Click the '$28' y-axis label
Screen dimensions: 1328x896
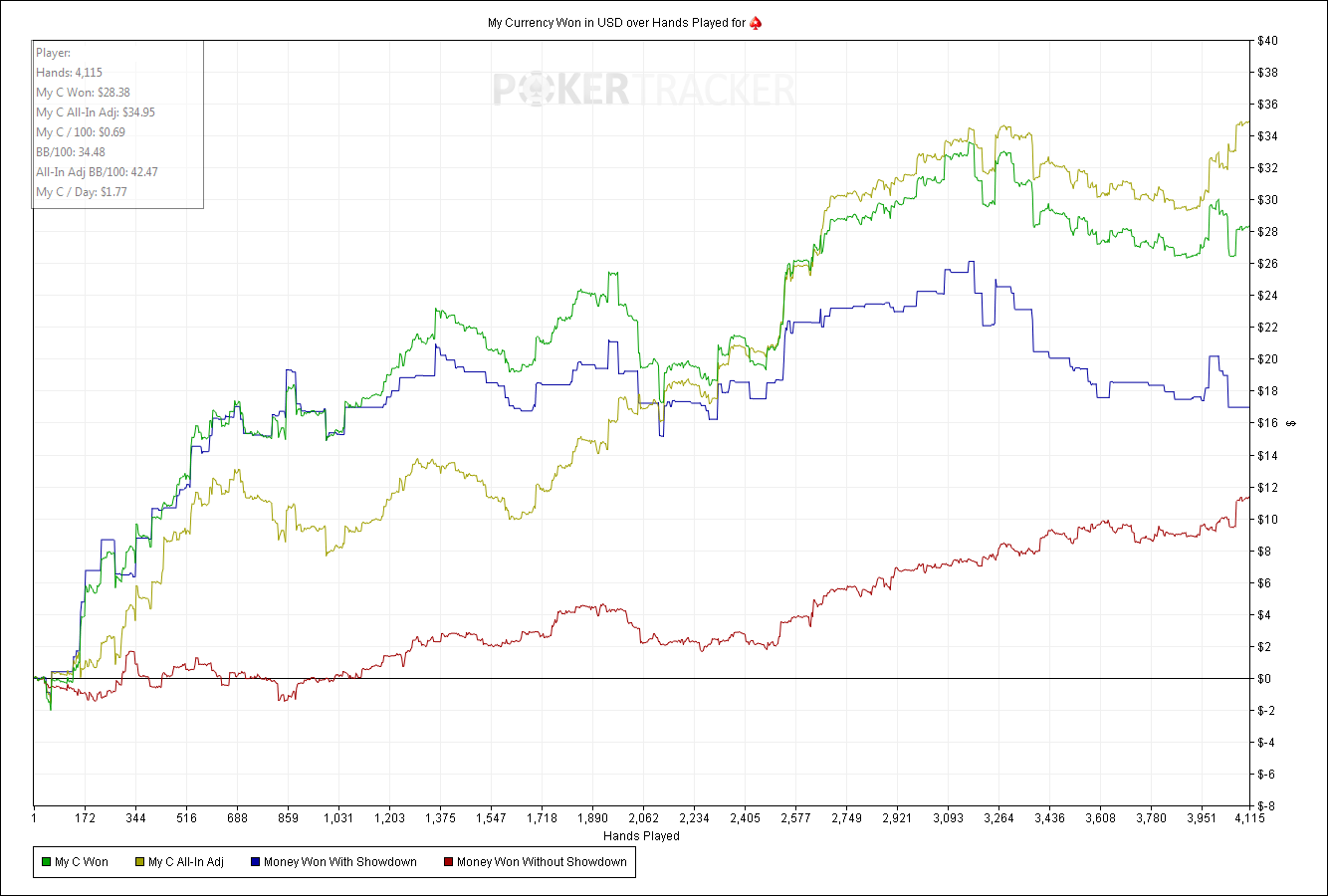tap(1267, 232)
